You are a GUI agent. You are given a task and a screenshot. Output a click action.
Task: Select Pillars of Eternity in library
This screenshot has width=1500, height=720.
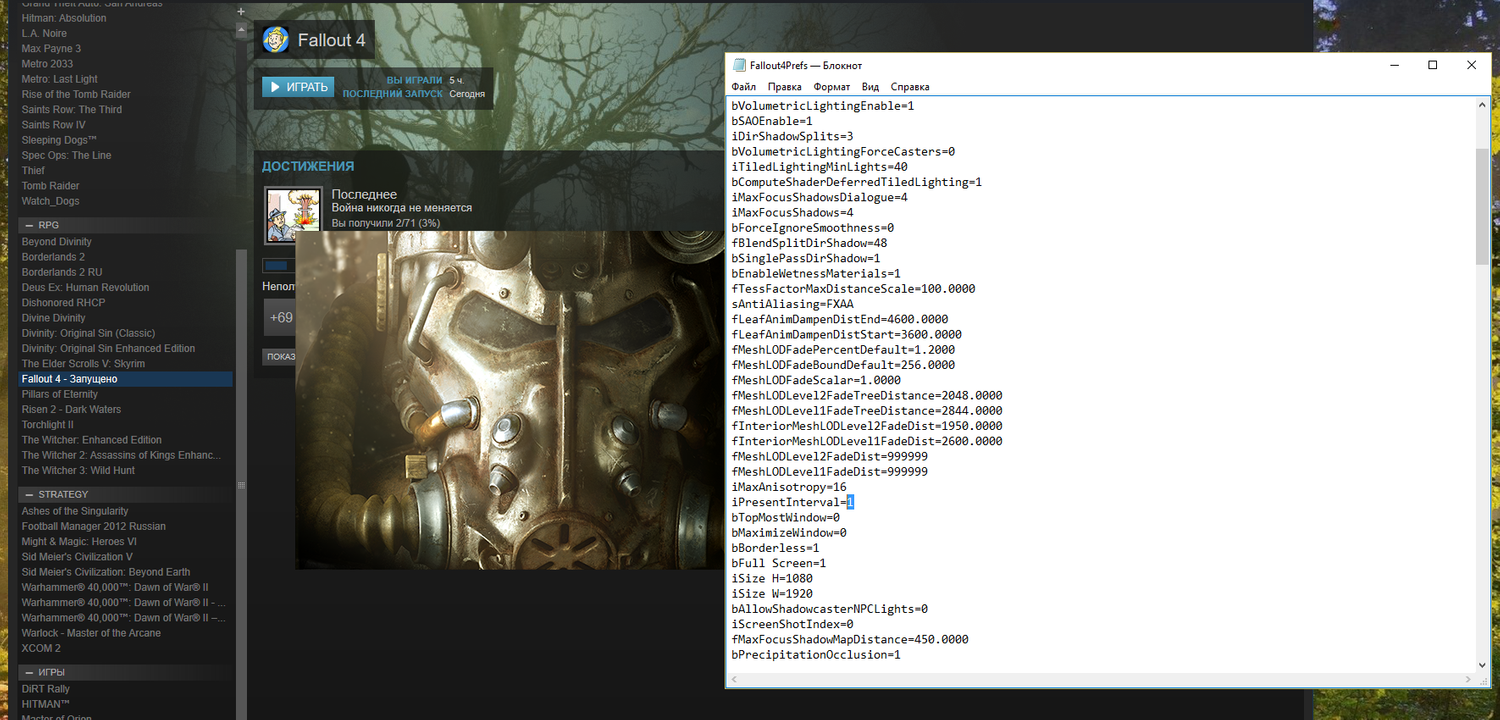click(60, 394)
